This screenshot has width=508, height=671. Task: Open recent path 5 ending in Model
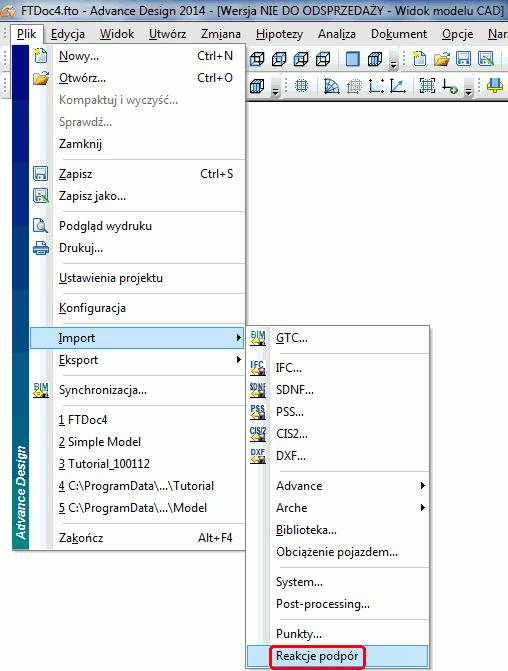[138, 508]
